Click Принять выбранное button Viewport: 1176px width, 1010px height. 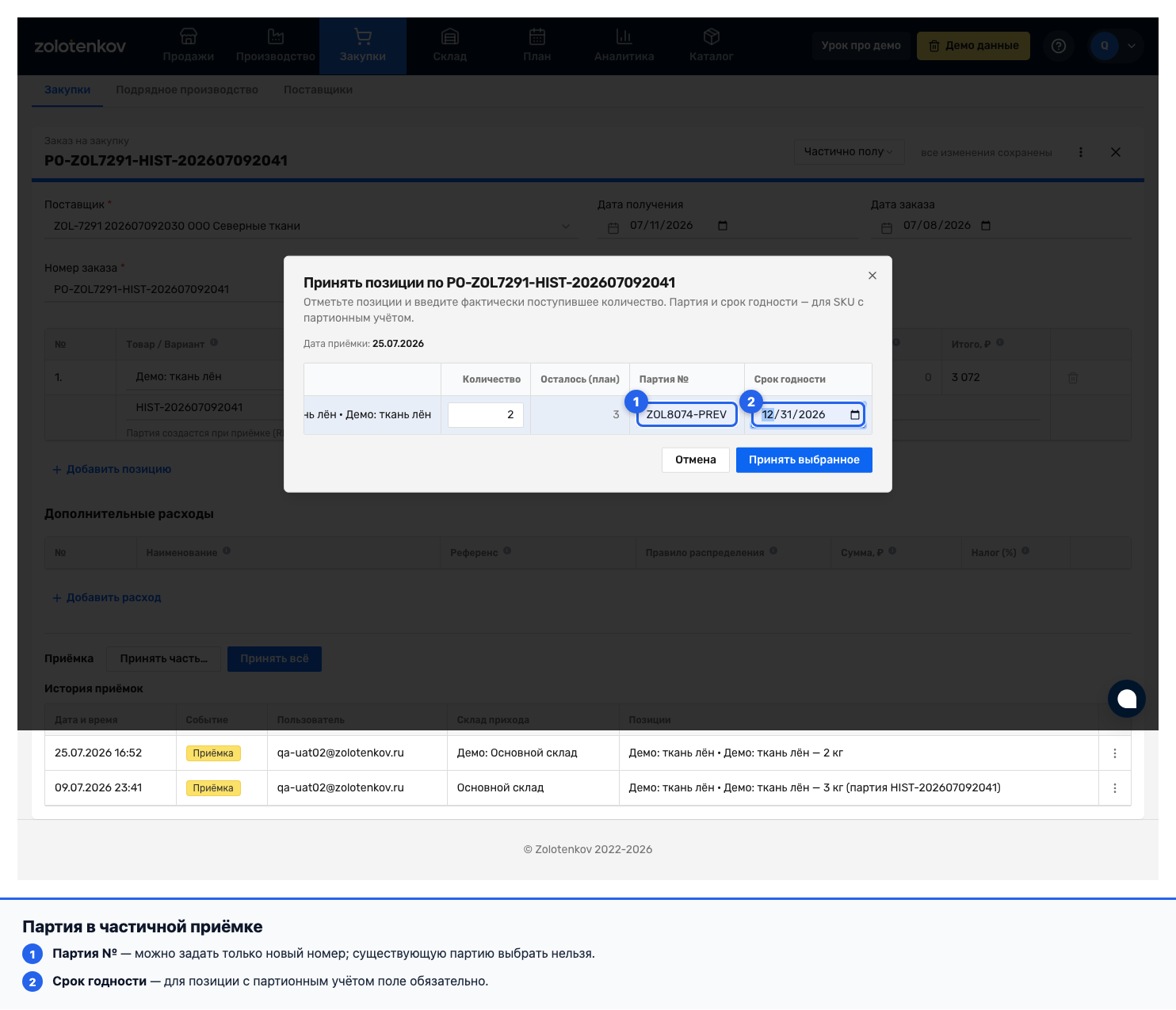point(804,460)
